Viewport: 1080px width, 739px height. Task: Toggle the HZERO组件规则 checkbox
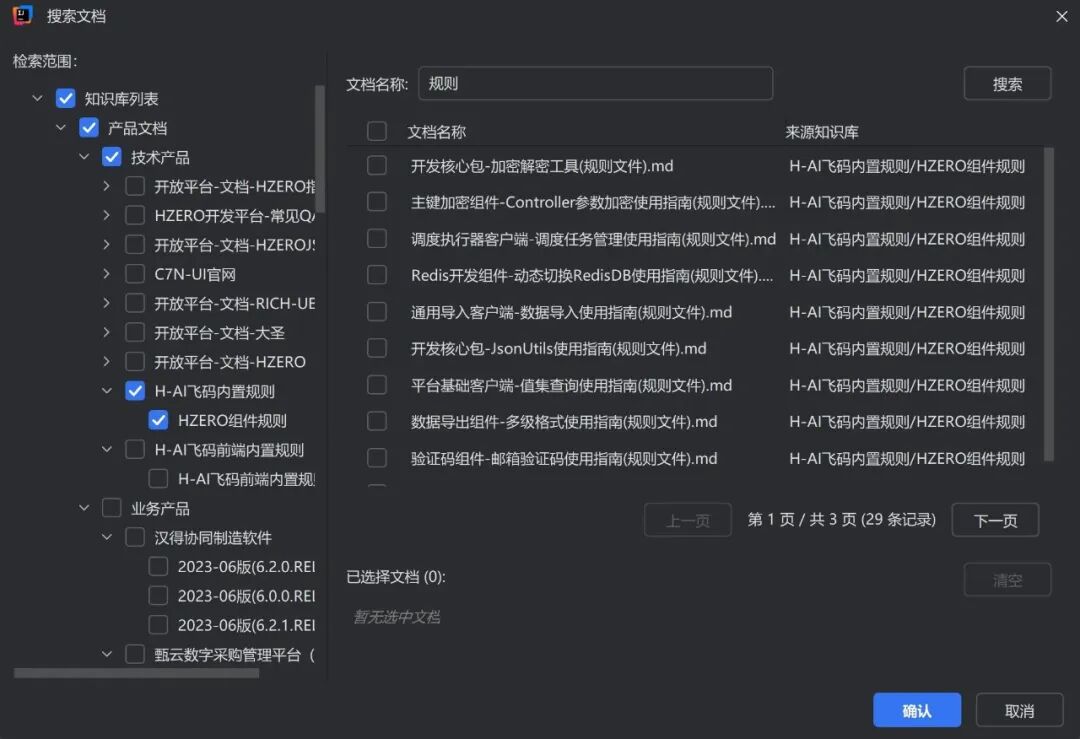(x=158, y=420)
